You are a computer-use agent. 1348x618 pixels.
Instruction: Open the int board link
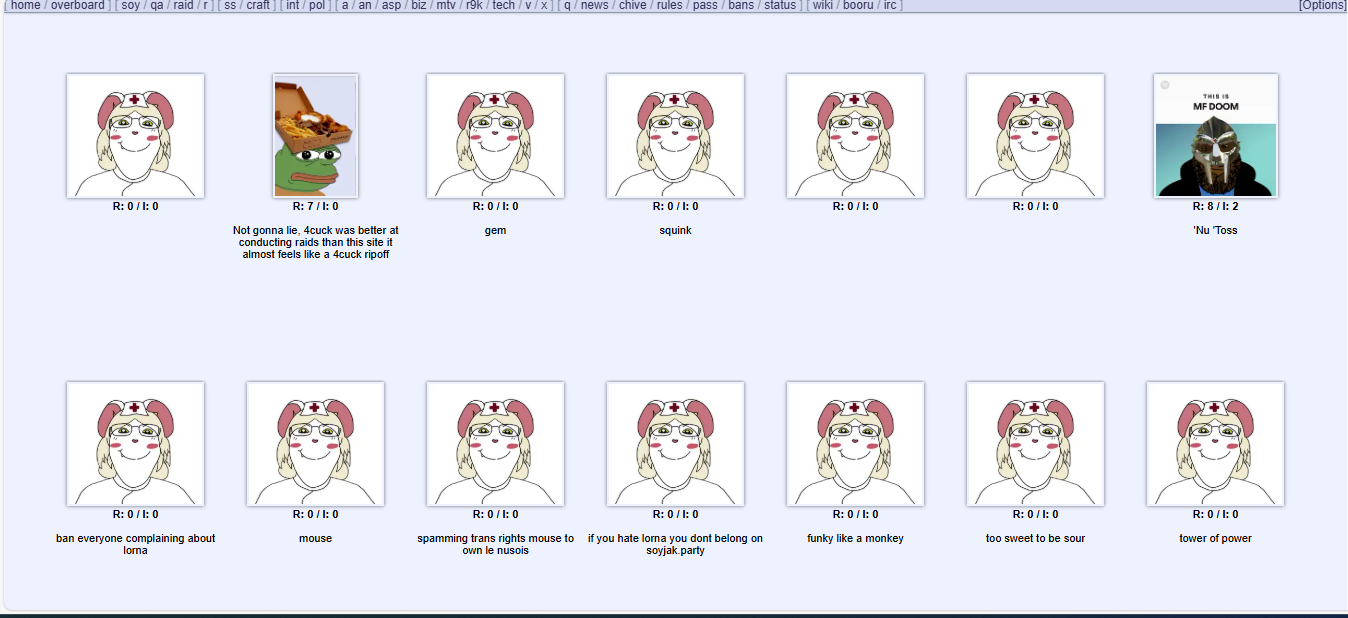click(292, 5)
